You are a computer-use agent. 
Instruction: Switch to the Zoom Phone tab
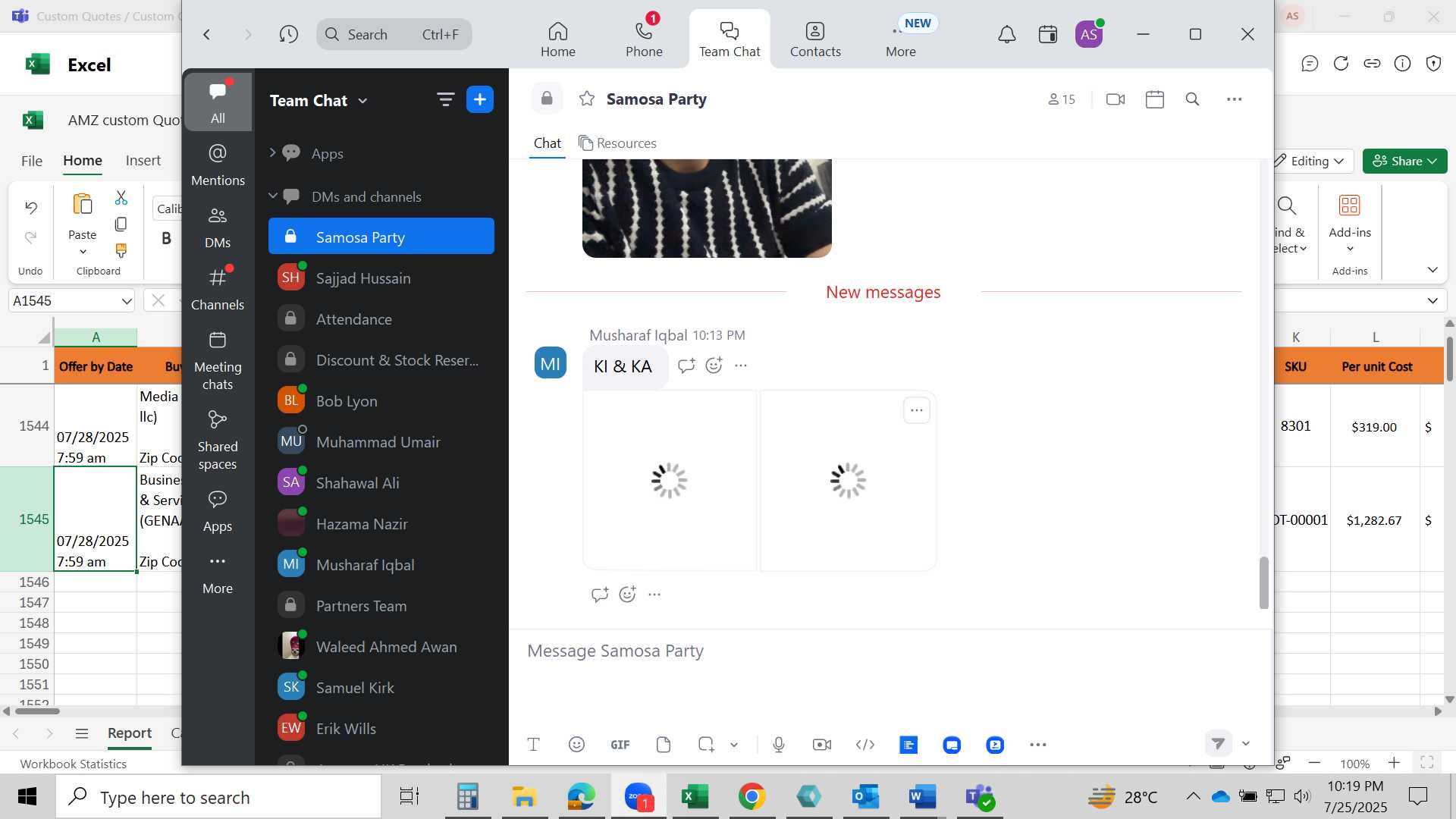(x=644, y=39)
